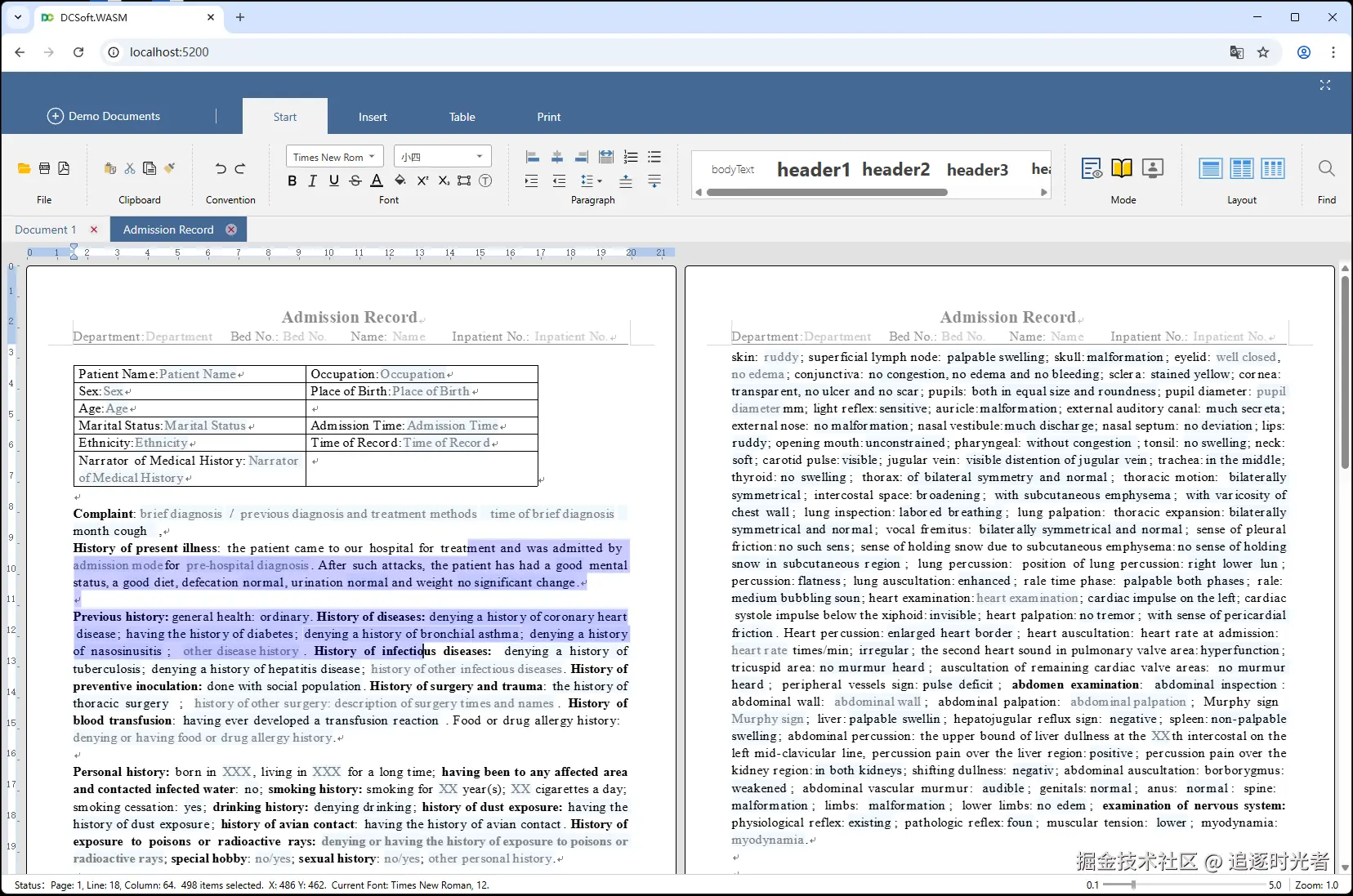Redo the last undone action
The width and height of the screenshot is (1353, 896).
[240, 168]
